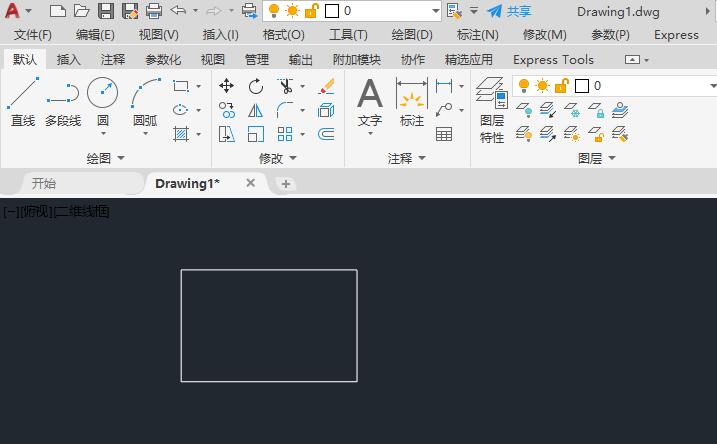717x444 pixels.
Task: Open the 格式(O) menu
Action: (x=284, y=35)
